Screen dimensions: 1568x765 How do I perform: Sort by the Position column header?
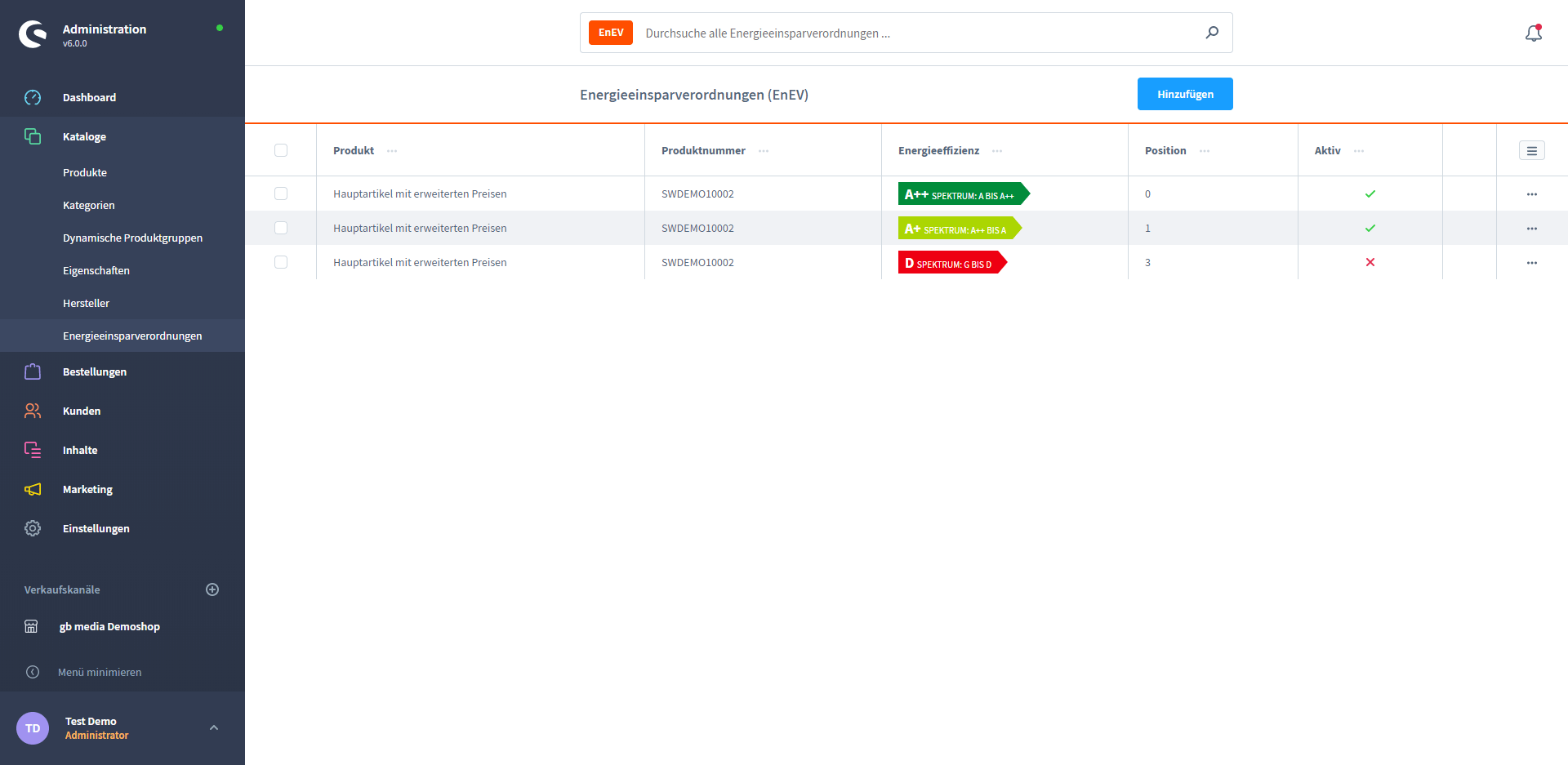(x=1165, y=150)
